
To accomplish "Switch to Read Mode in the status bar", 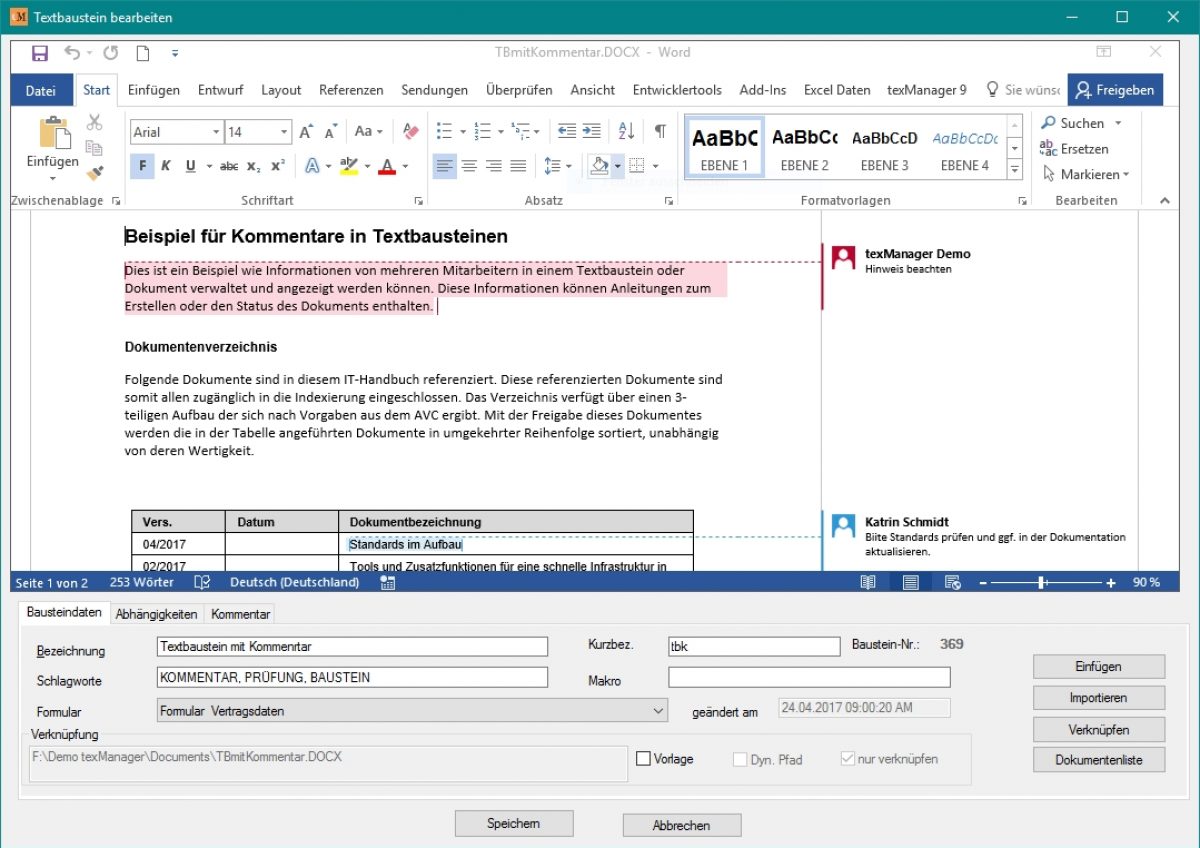I will click(x=868, y=582).
